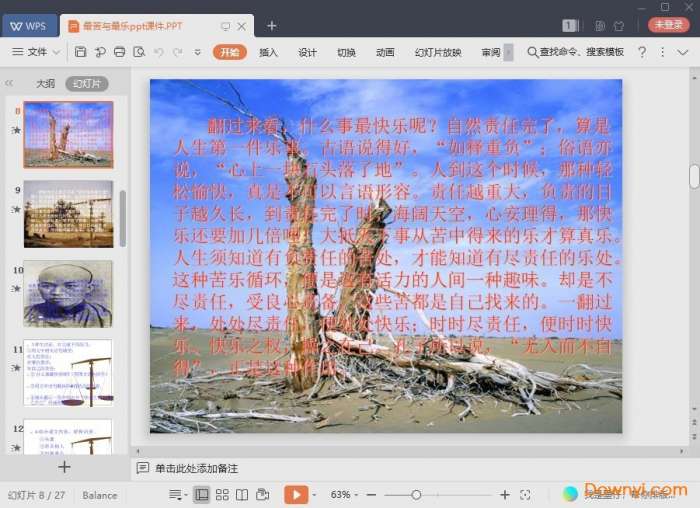
Task: Add a new document tab
Action: tap(271, 26)
